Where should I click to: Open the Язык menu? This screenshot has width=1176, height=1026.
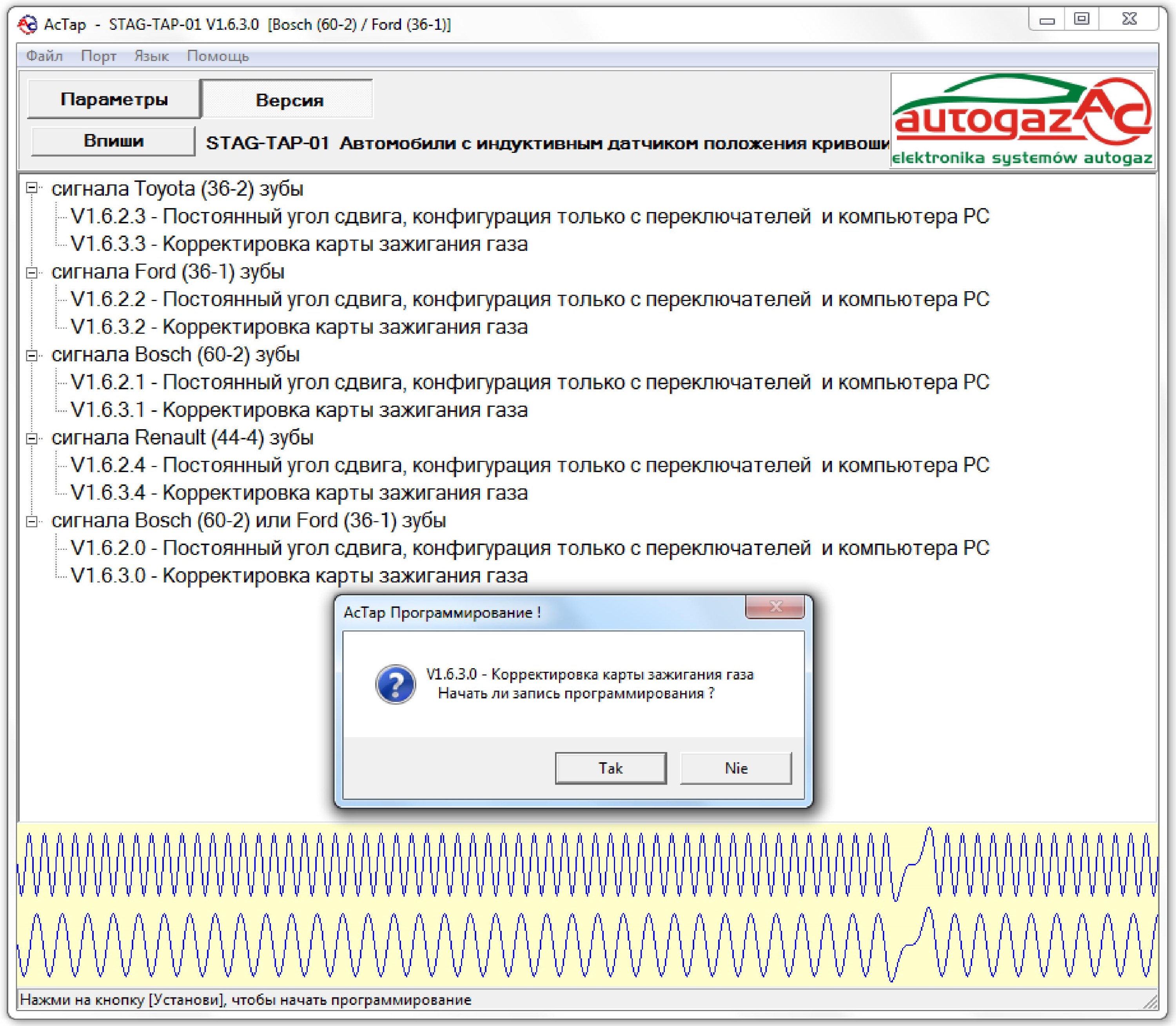tap(151, 56)
